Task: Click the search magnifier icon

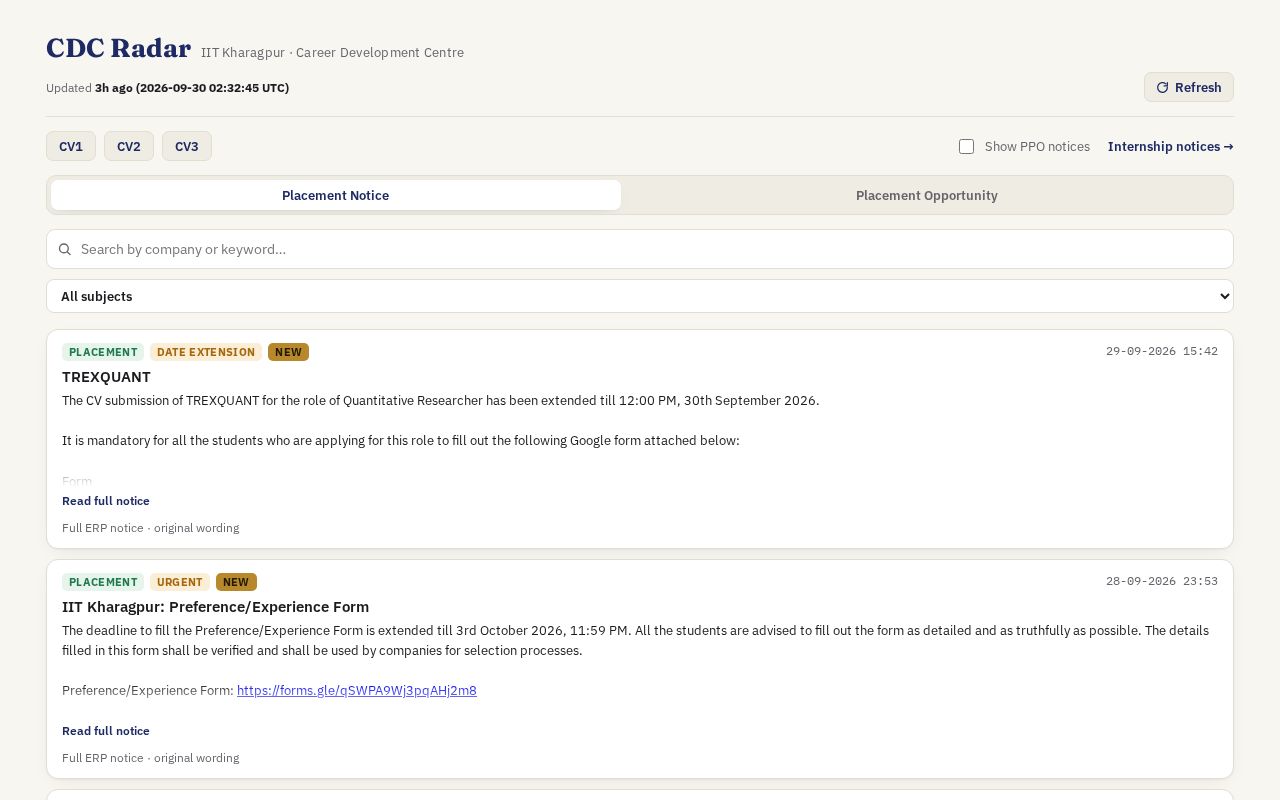Action: tap(65, 249)
